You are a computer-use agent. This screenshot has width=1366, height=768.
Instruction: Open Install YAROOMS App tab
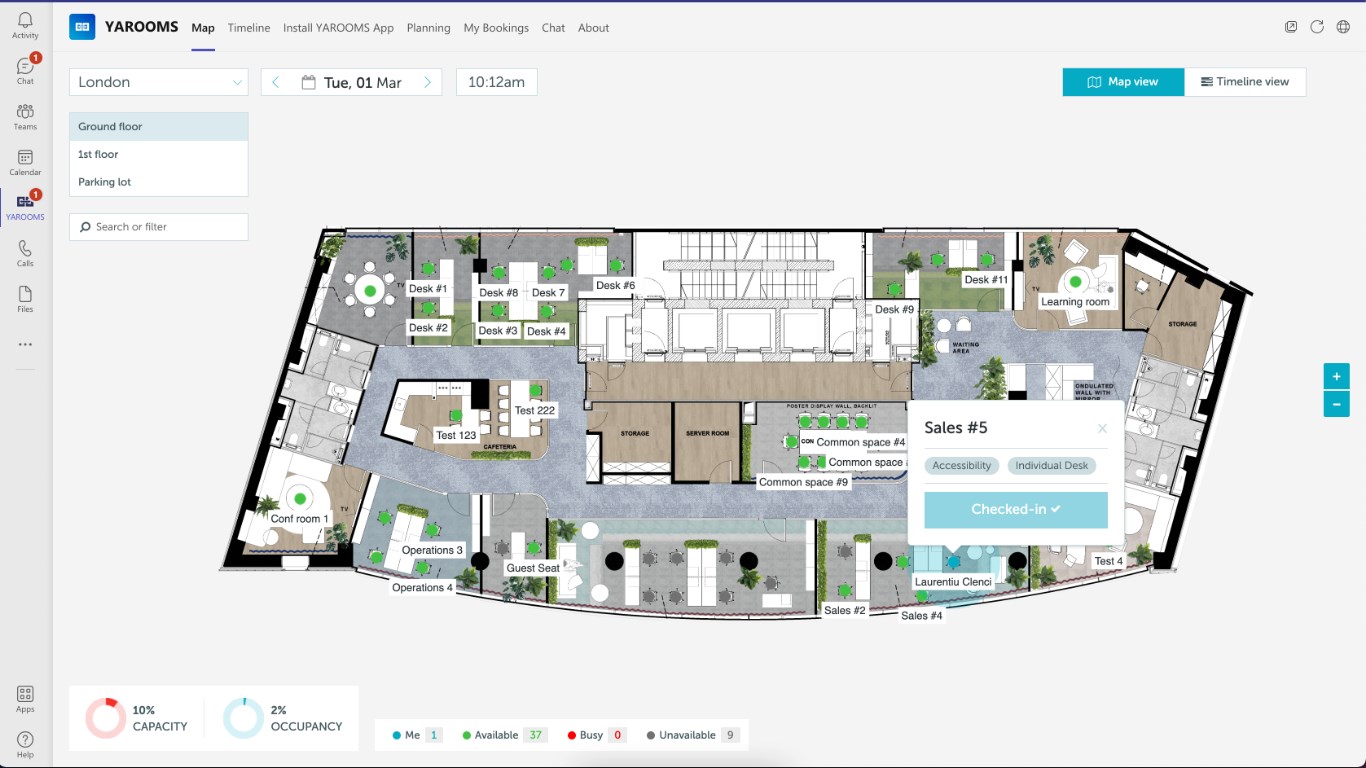pos(338,28)
